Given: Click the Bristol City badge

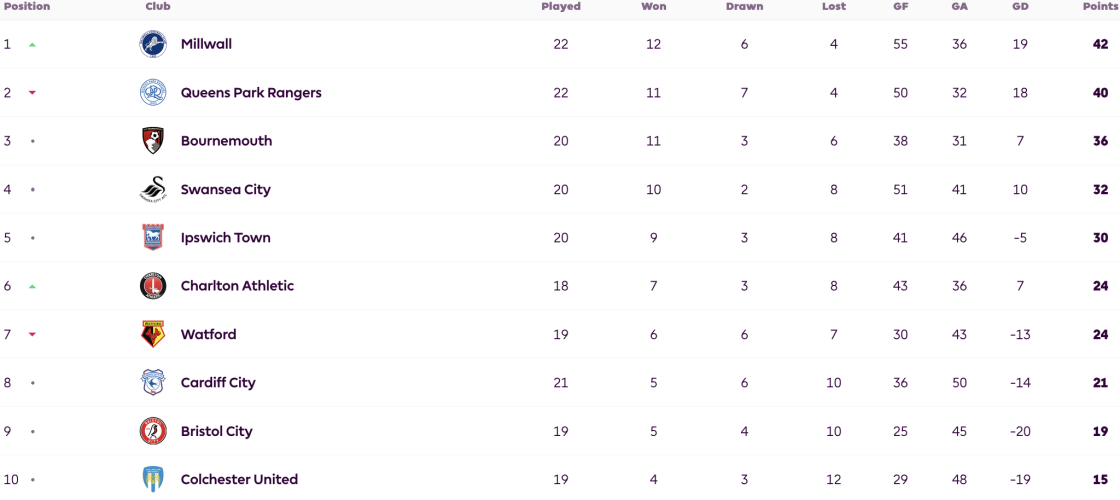Looking at the screenshot, I should pyautogui.click(x=153, y=431).
